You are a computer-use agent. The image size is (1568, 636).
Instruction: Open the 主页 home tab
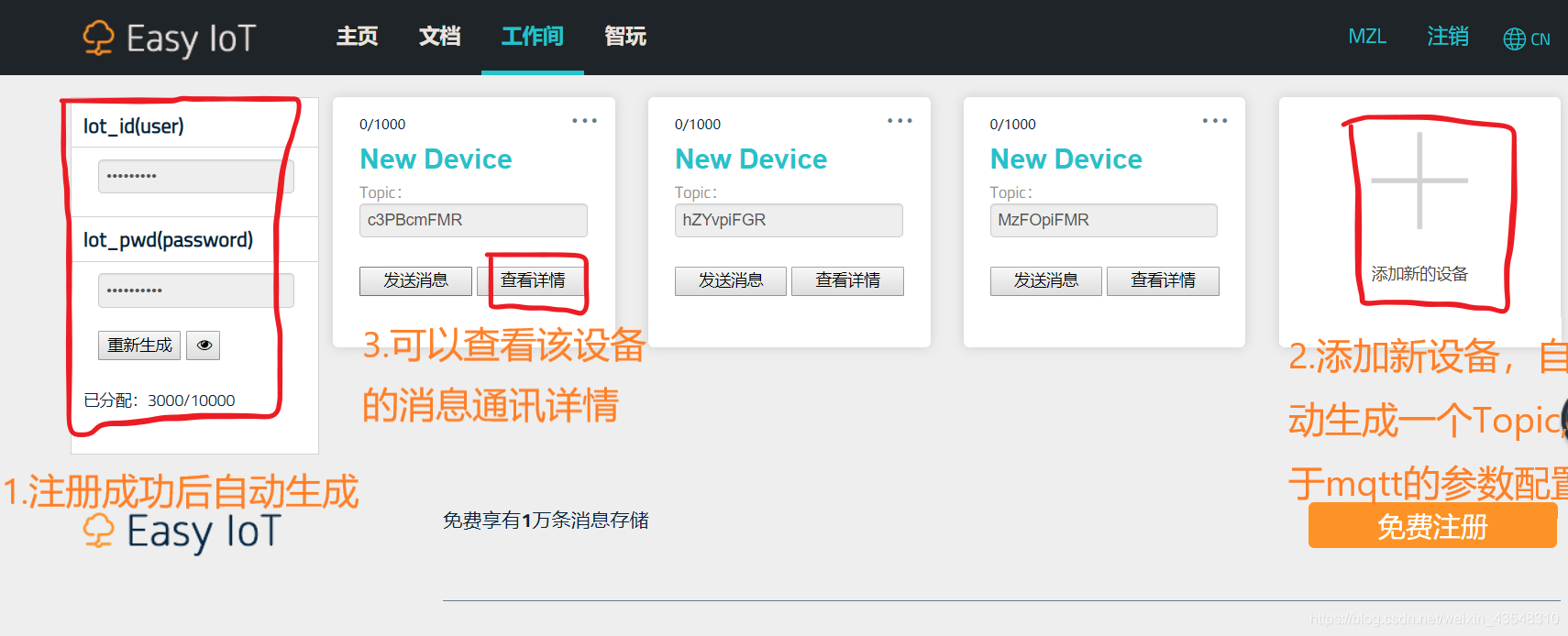pos(358,37)
